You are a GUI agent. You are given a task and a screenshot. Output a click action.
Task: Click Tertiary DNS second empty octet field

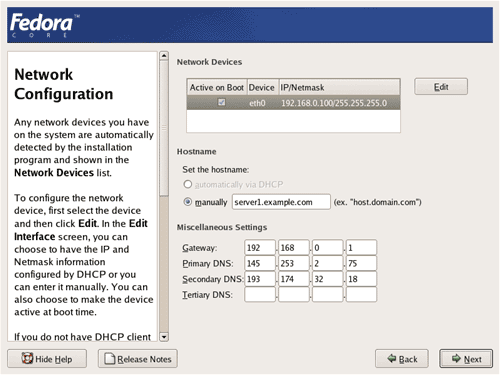[294, 295]
